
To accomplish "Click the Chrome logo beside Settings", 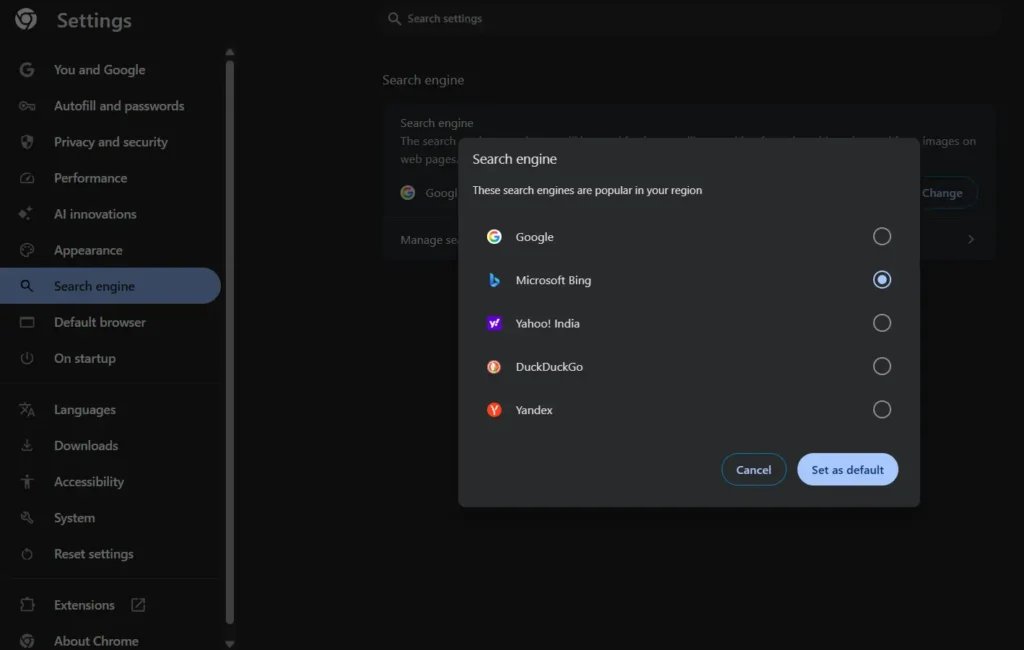I will point(26,20).
